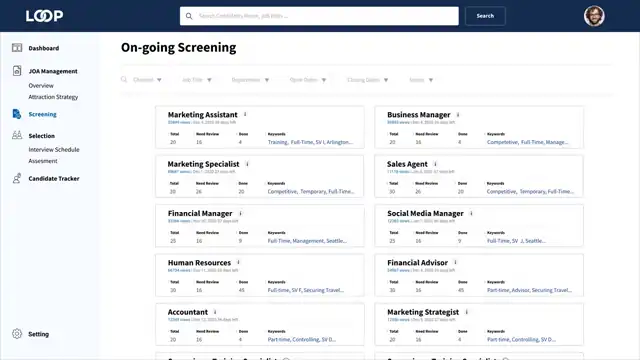Click the Dashboard sidebar icon
This screenshot has height=360, width=640.
[x=17, y=48]
